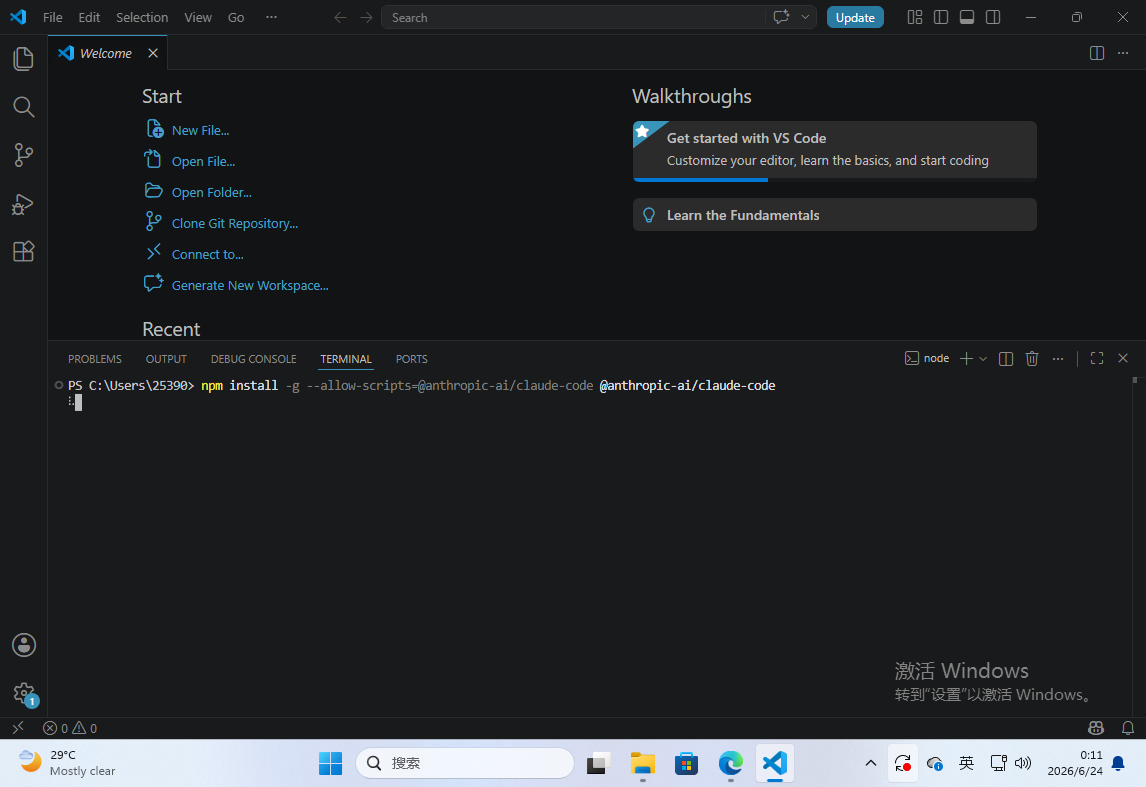Open Customize Layout icon
Screen dimensions: 1146x787
click(x=914, y=17)
